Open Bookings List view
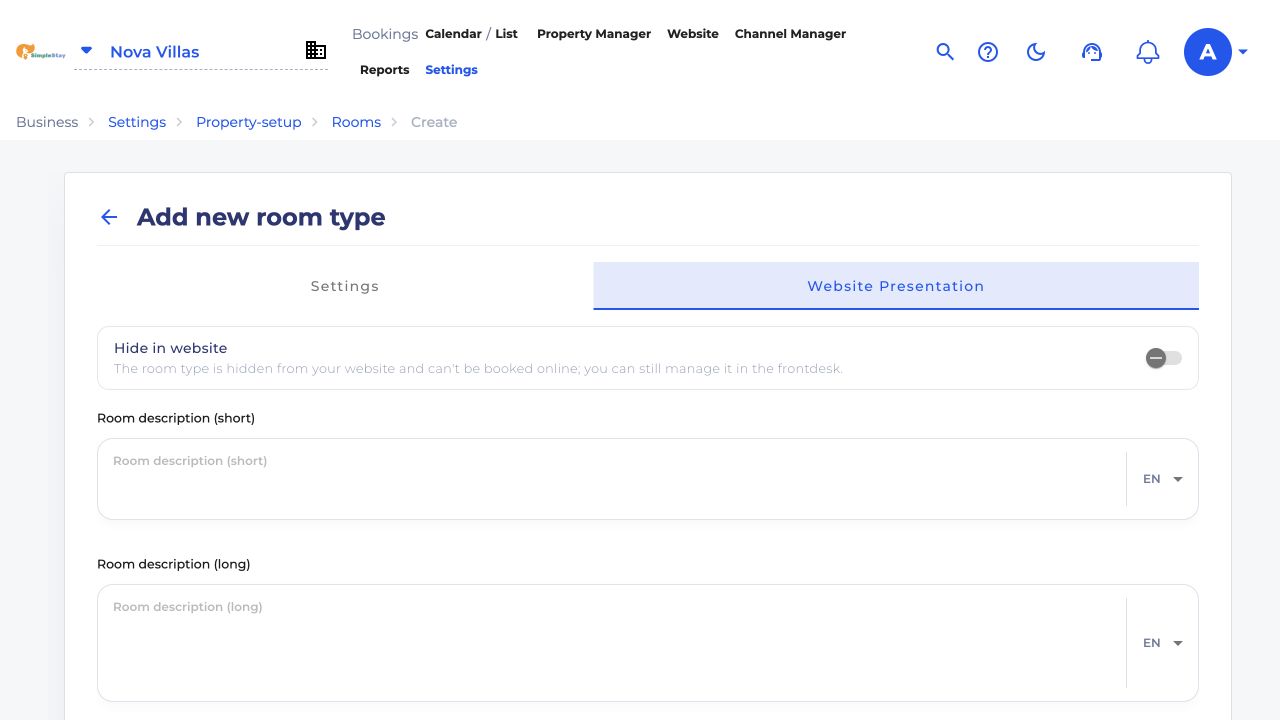 pyautogui.click(x=507, y=34)
